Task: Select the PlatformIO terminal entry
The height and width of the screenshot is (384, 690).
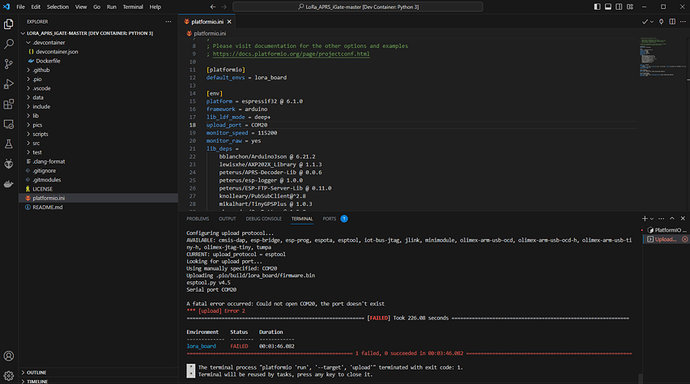Action: [667, 230]
